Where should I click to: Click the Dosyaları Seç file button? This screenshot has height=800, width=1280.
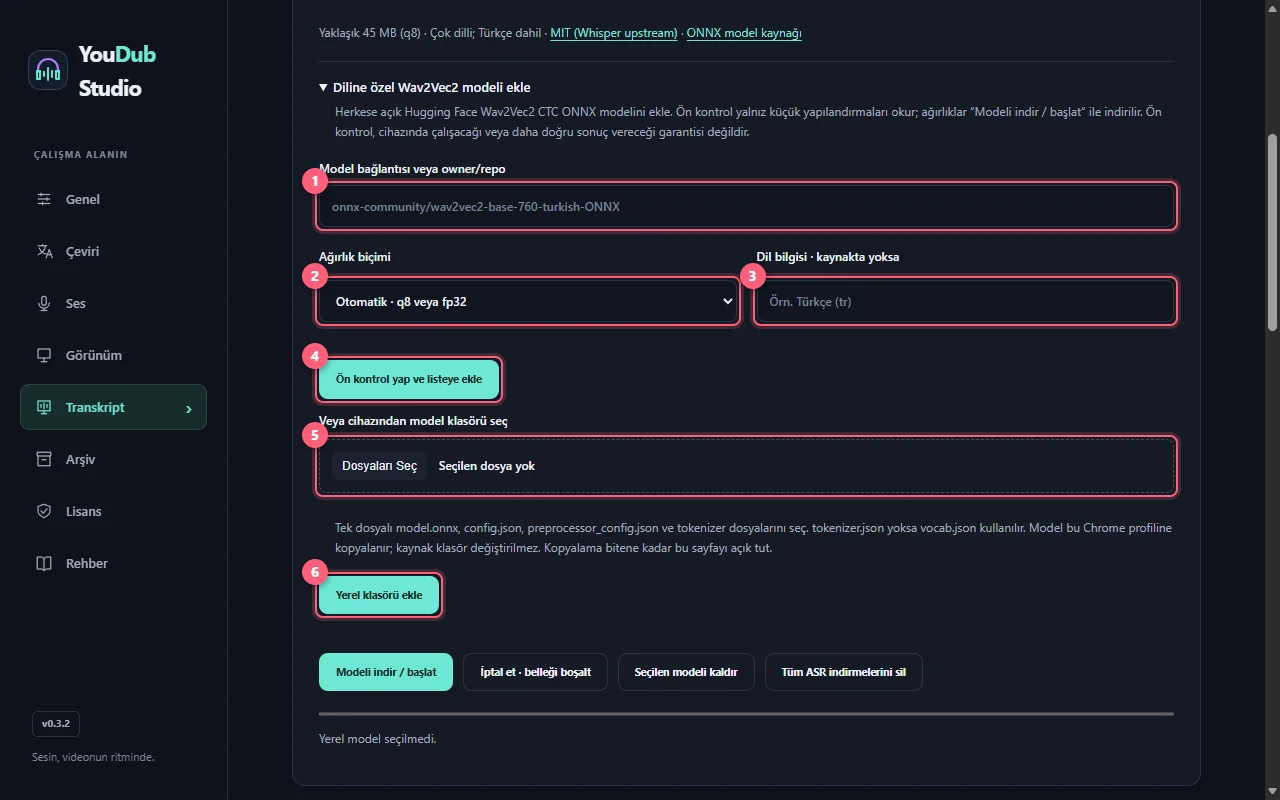coord(380,466)
